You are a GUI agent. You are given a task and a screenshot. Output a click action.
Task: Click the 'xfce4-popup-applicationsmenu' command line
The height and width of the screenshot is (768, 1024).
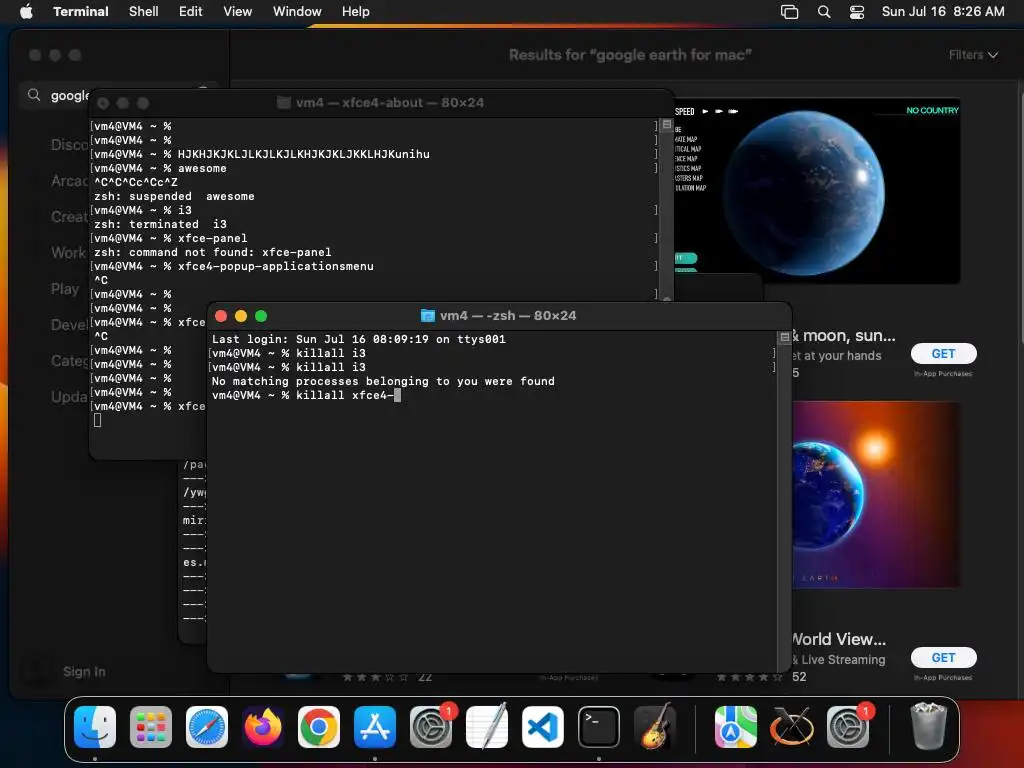tap(233, 266)
